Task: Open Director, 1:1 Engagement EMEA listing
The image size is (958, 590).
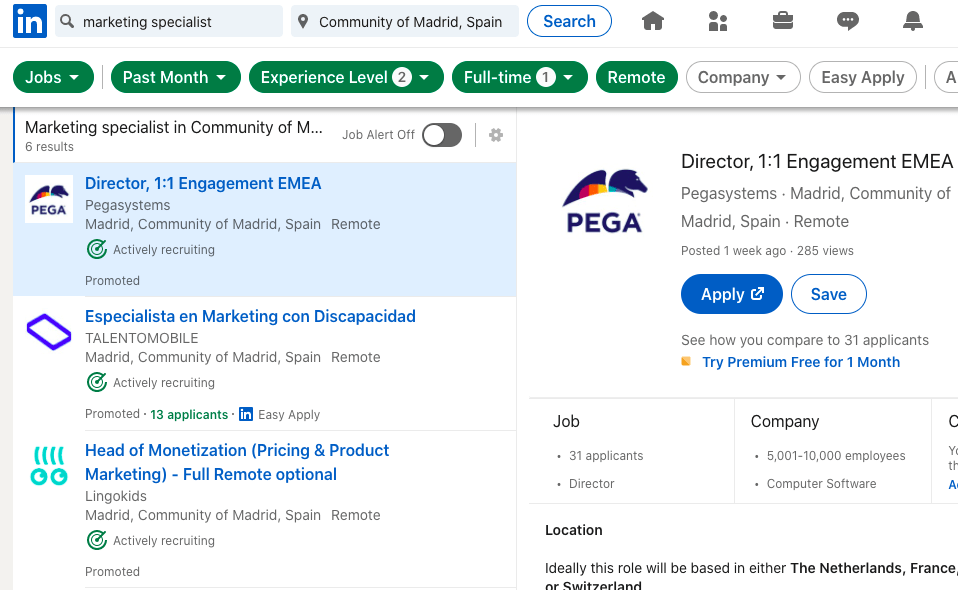Action: click(203, 183)
